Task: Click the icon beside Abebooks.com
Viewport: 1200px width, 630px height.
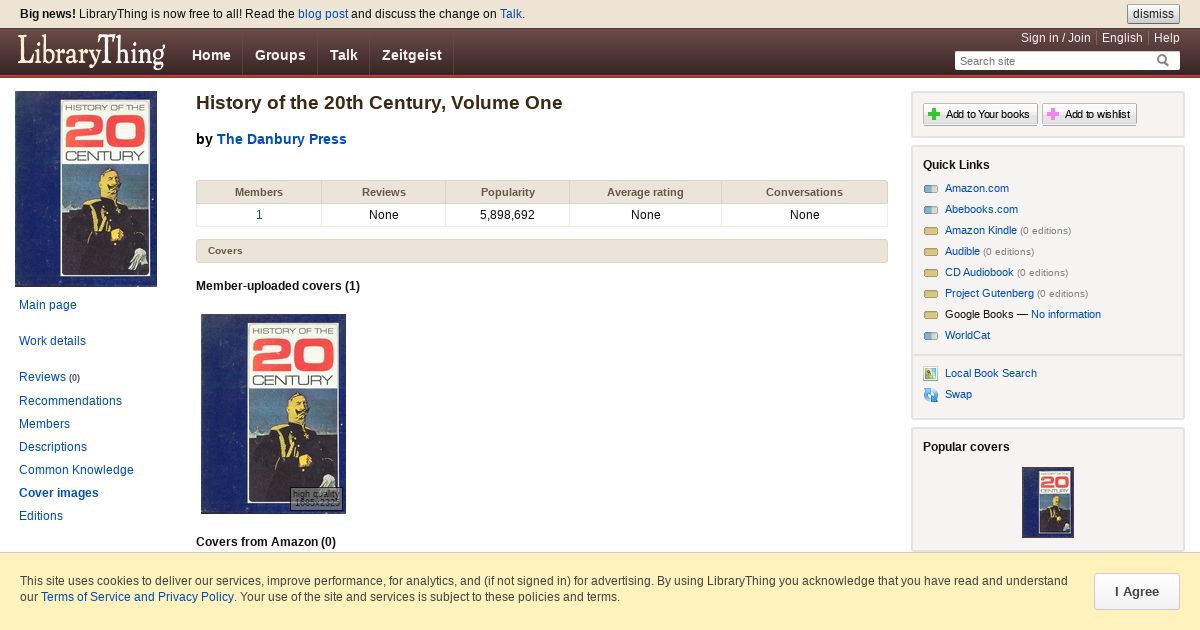Action: pyautogui.click(x=931, y=210)
